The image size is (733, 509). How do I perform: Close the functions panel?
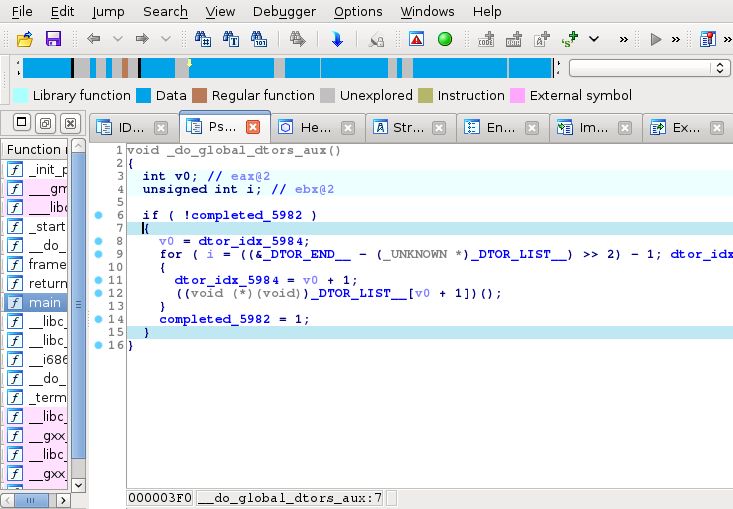(70, 123)
